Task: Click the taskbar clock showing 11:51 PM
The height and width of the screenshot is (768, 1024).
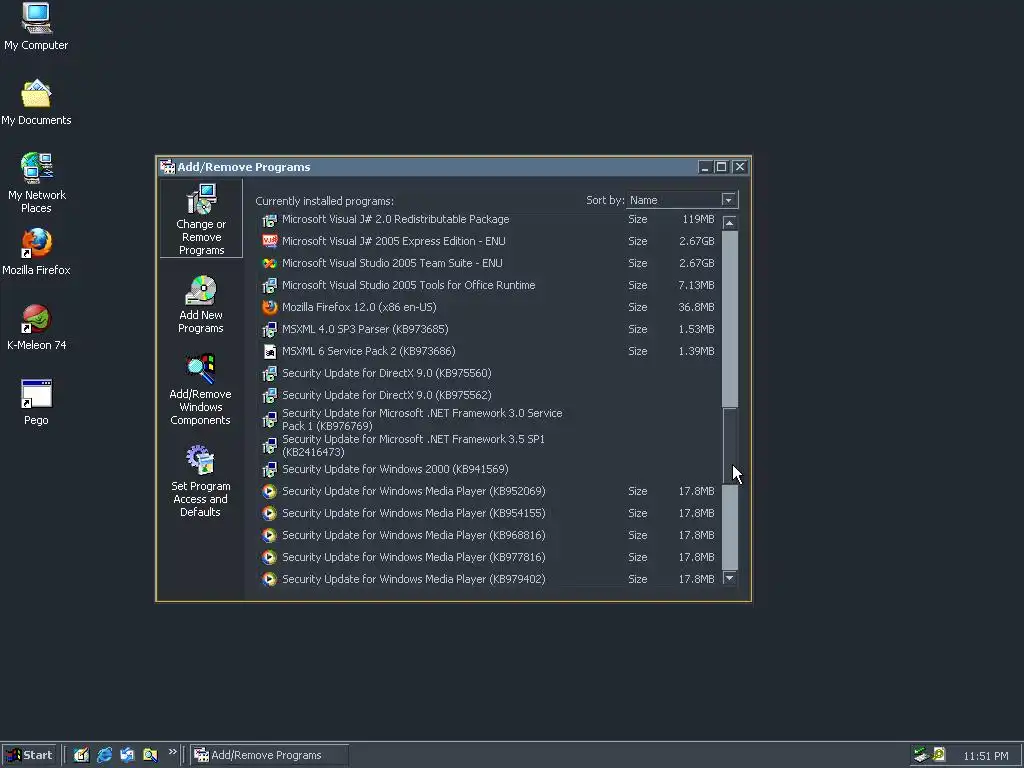Action: tap(985, 756)
